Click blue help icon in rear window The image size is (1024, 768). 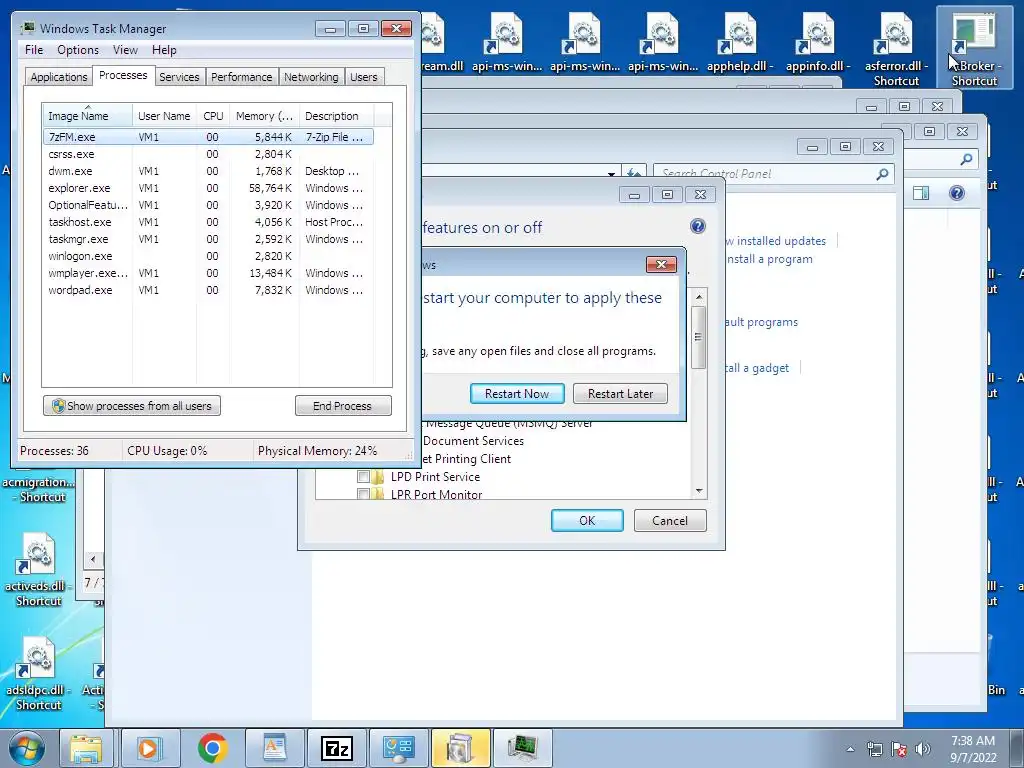click(x=957, y=193)
